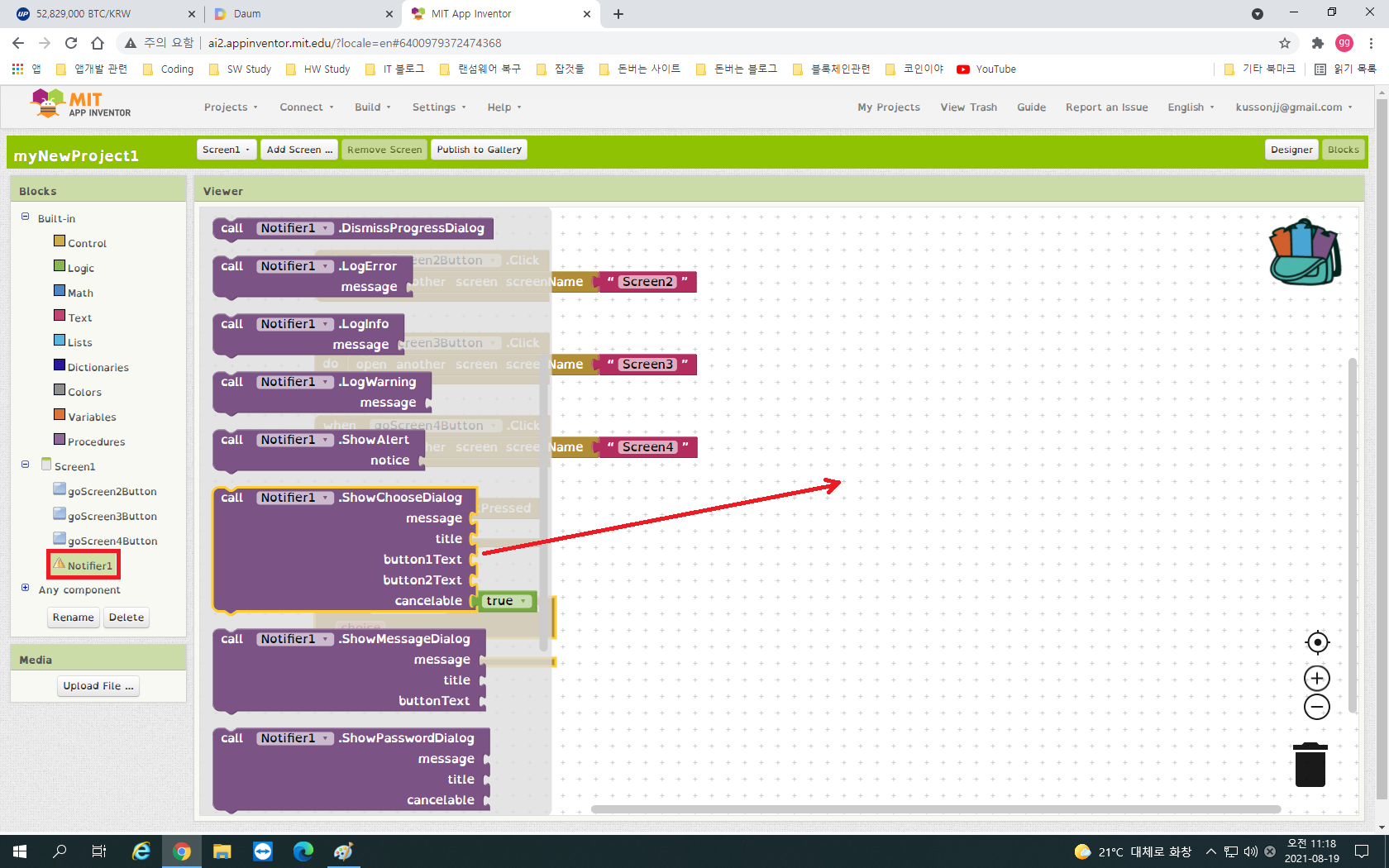Image resolution: width=1389 pixels, height=868 pixels.
Task: Click Publish to Gallery button
Action: [479, 150]
